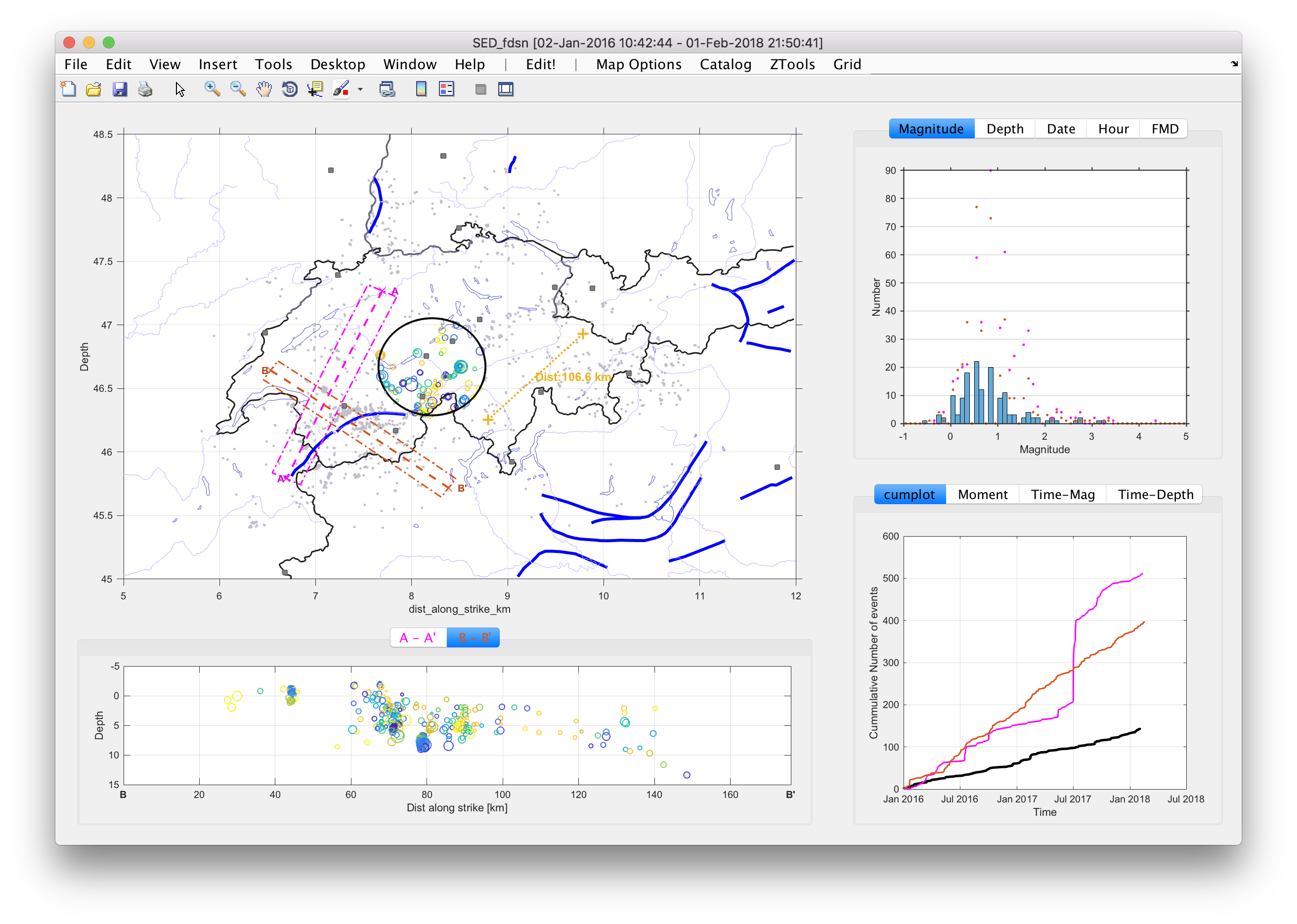Image resolution: width=1297 pixels, height=924 pixels.
Task: Select the Pan hand tool
Action: 263,89
